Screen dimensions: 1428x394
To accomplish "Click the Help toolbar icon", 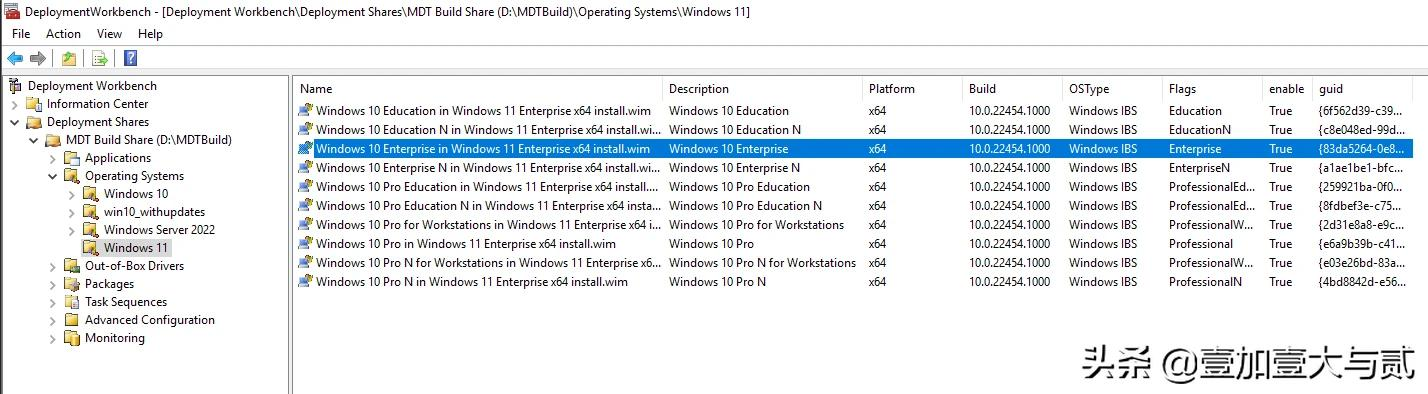I will pyautogui.click(x=130, y=58).
